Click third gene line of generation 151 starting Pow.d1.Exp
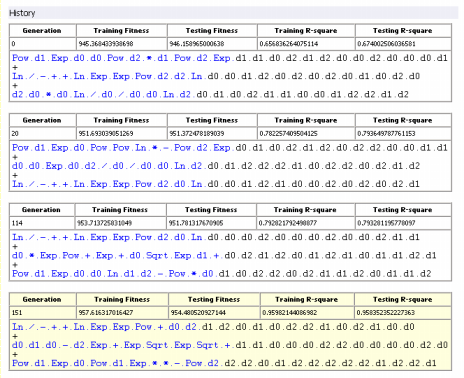The width and height of the screenshot is (464, 378). [224, 363]
